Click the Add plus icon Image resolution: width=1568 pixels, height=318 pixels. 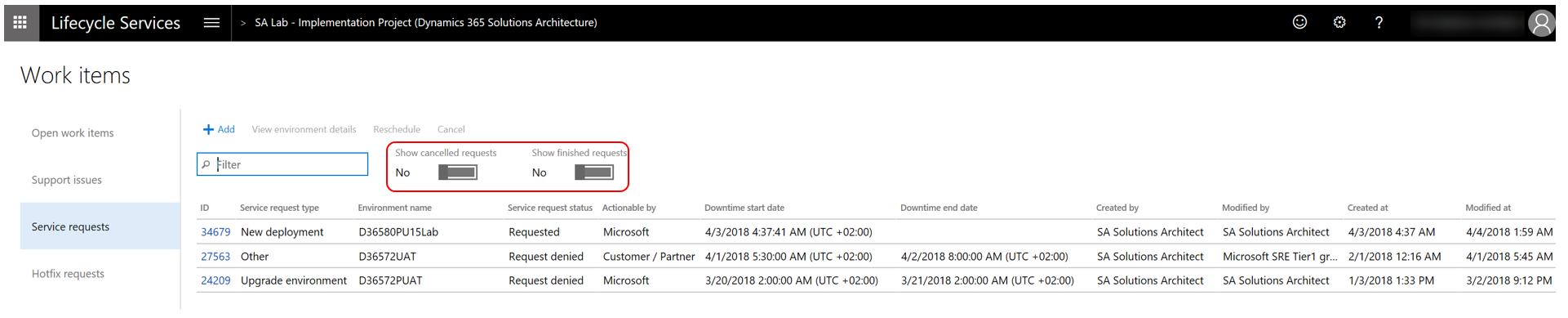(208, 129)
